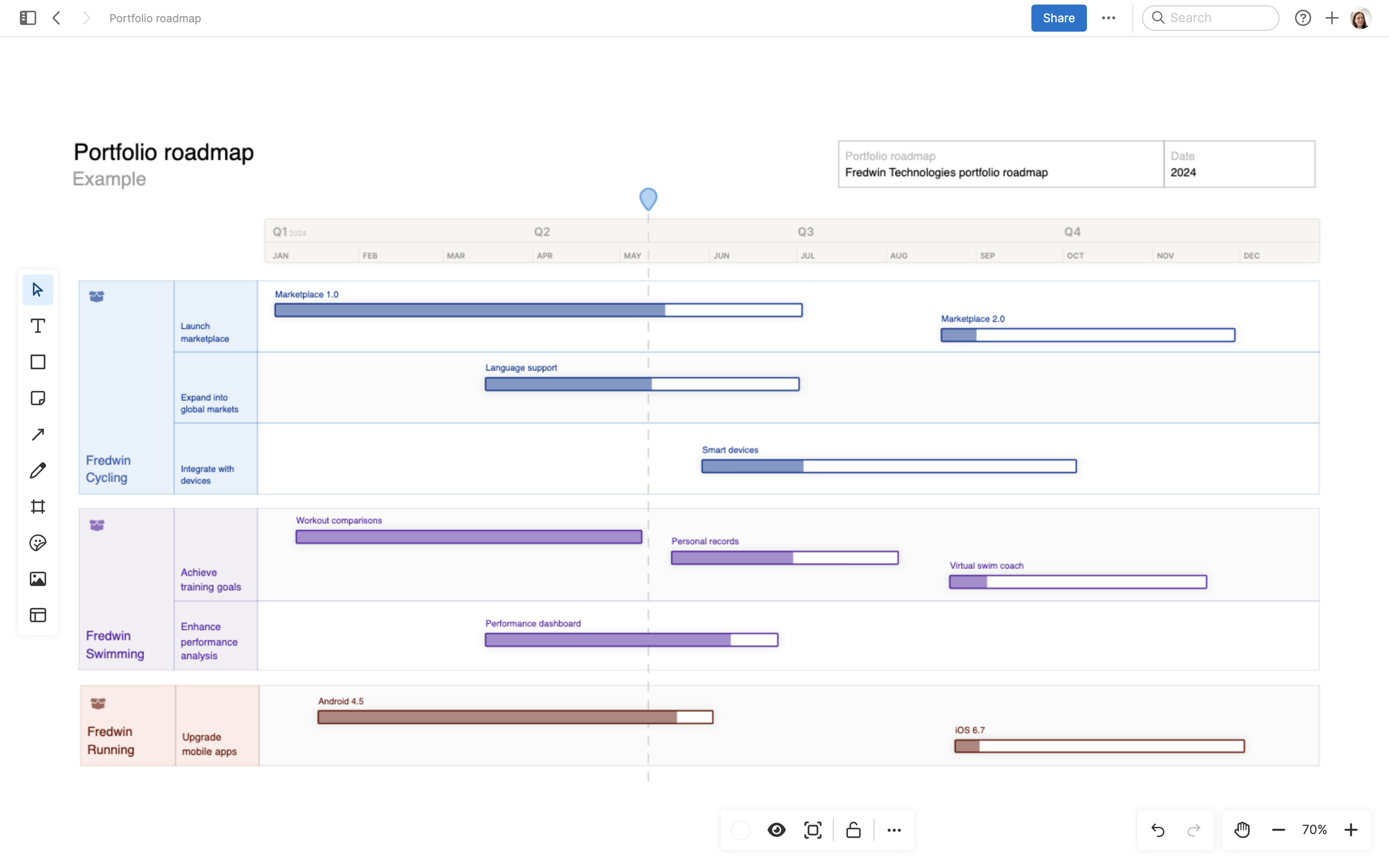Open the fill color circle in bottom toolbar

741,830
